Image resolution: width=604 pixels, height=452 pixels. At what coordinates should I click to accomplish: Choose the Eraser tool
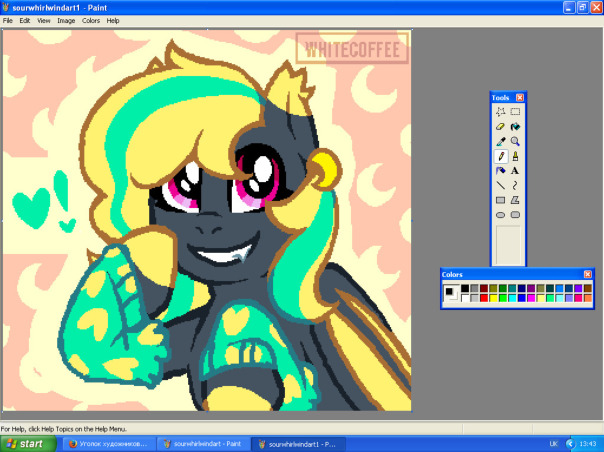click(x=500, y=126)
